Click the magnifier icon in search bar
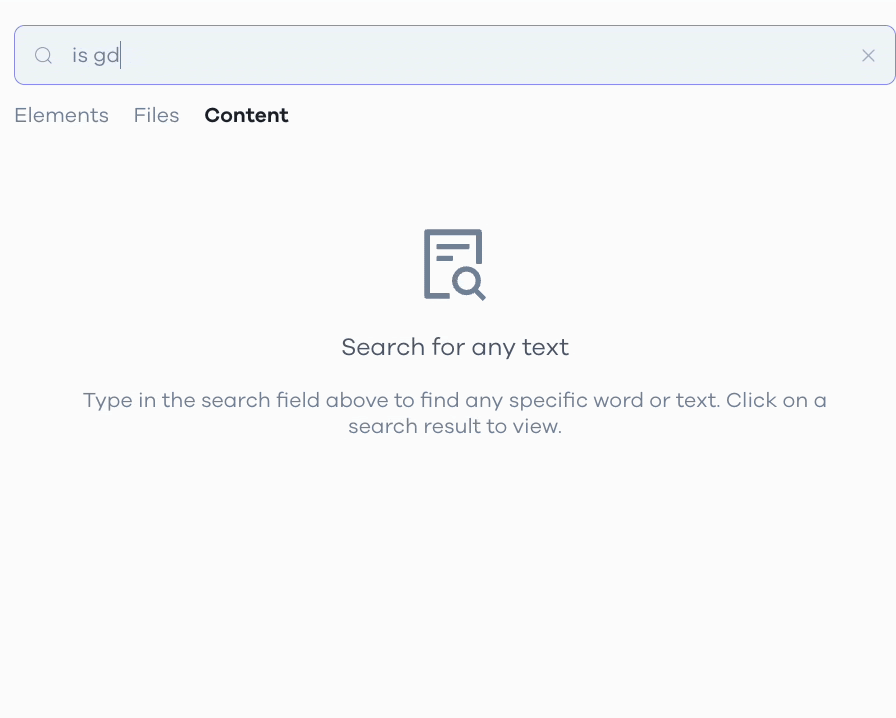Screen dimensions: 896x718 click(43, 55)
